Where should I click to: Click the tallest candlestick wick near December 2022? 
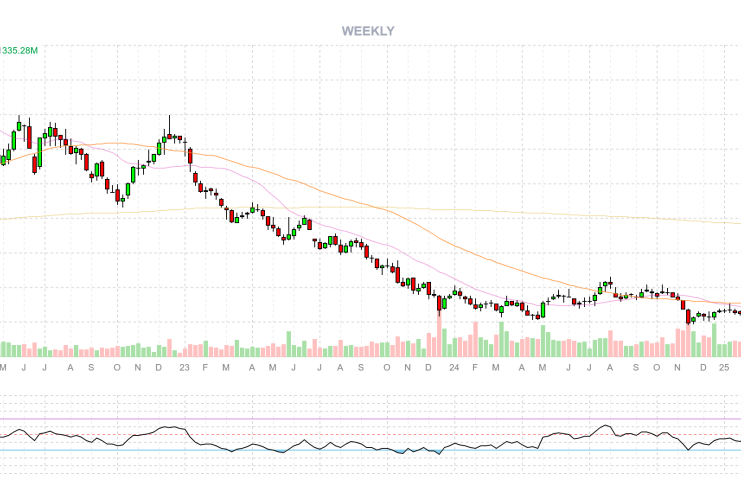pos(170,124)
